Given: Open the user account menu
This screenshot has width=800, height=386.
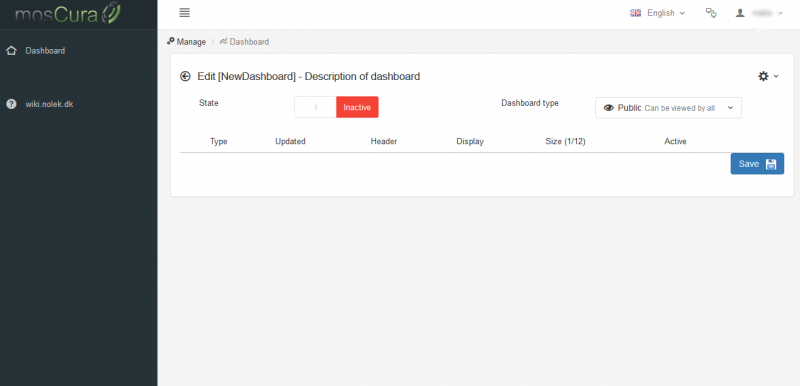Looking at the screenshot, I should 759,13.
